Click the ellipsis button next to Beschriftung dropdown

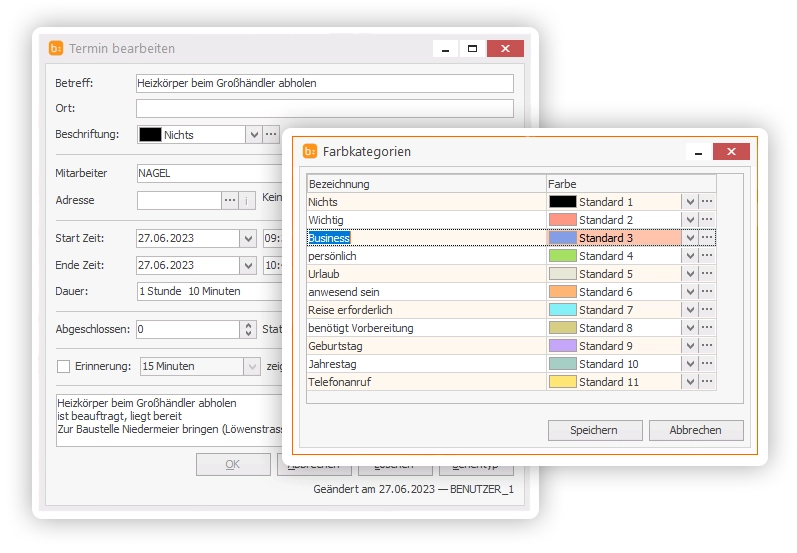point(271,134)
